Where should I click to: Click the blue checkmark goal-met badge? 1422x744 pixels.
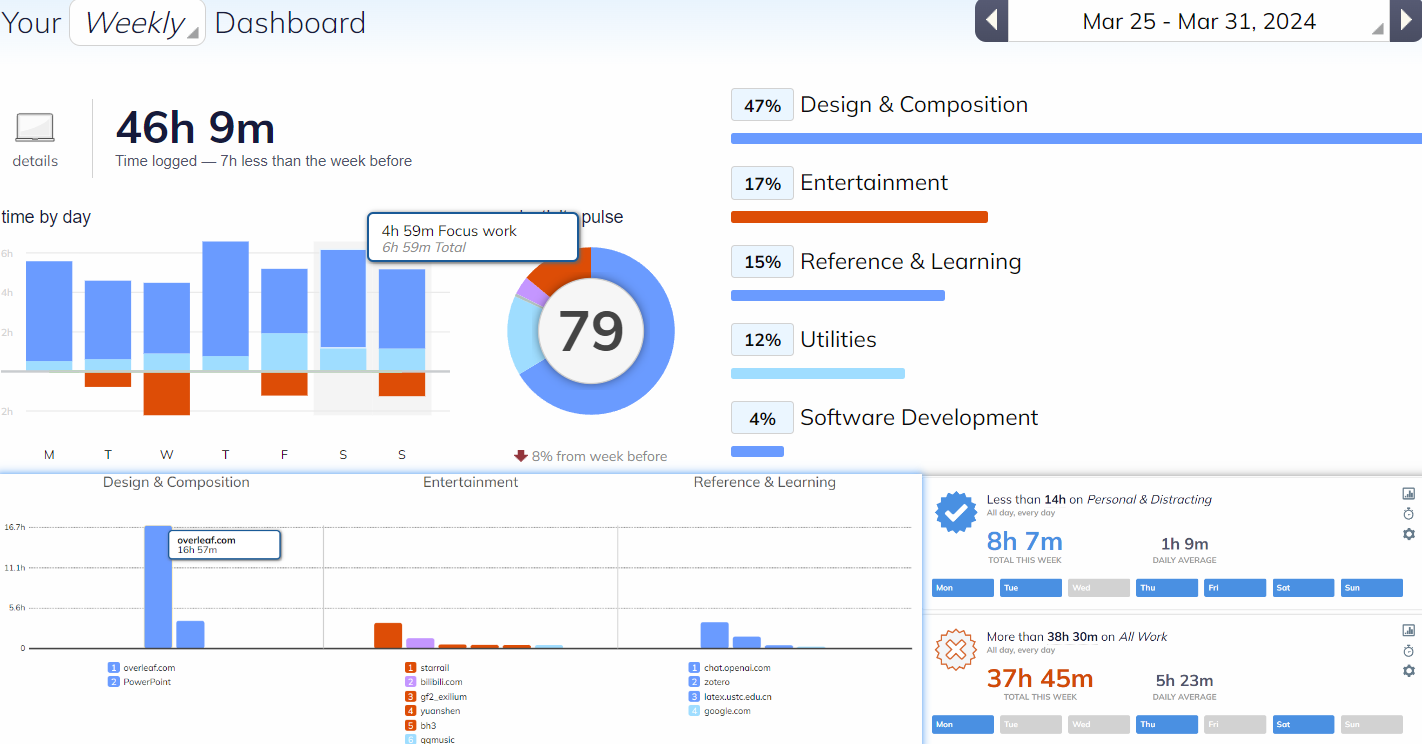click(955, 513)
